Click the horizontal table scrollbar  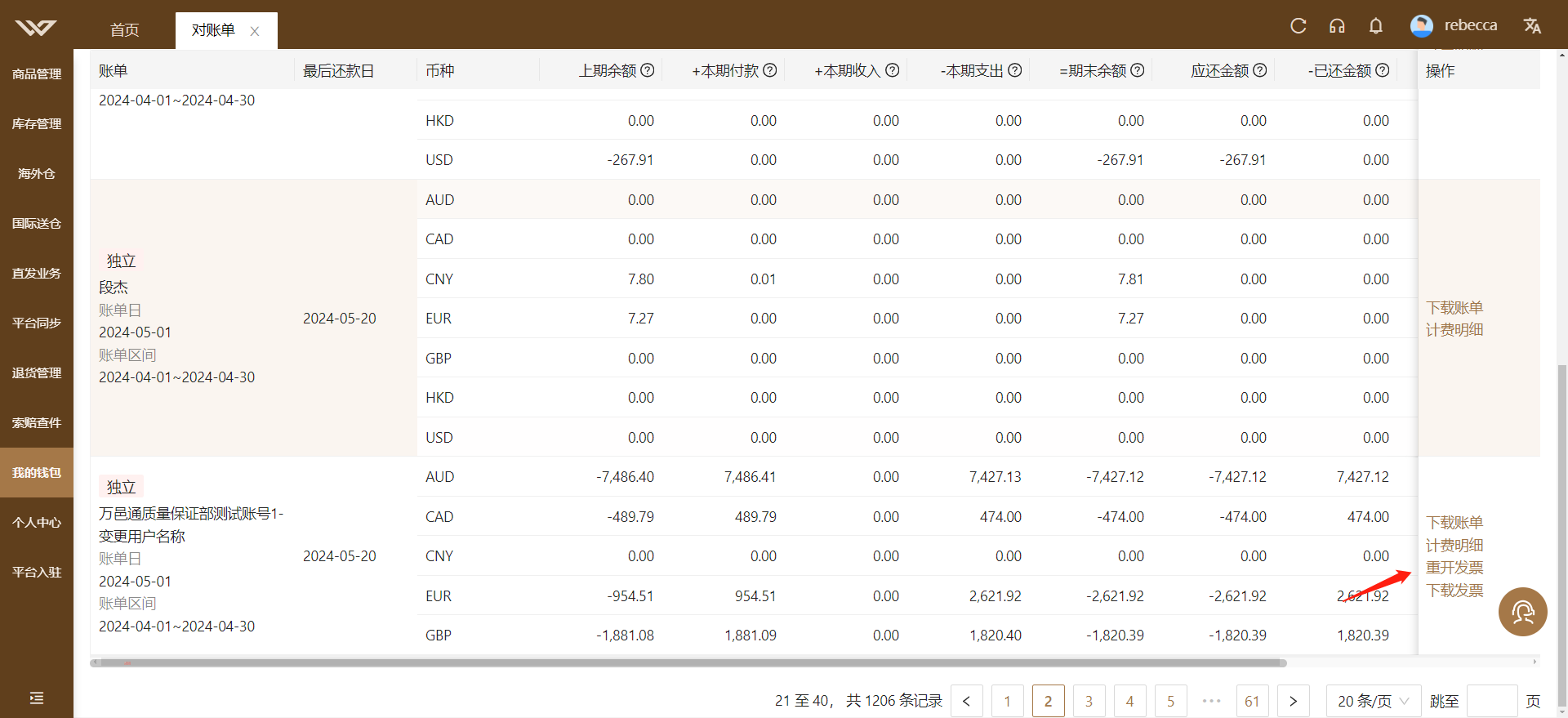coord(688,662)
